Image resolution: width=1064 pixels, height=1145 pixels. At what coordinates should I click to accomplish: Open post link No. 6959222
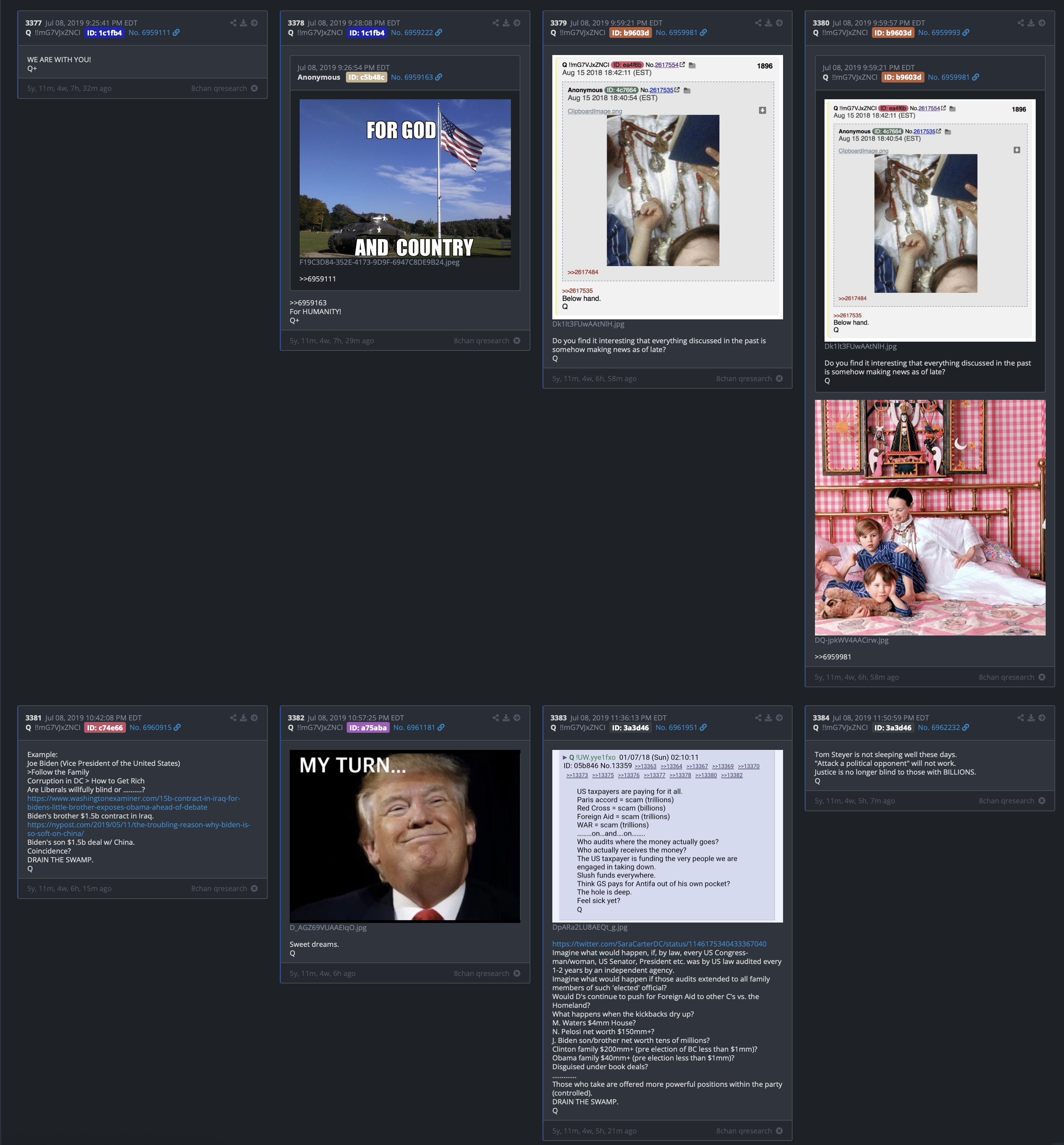416,33
